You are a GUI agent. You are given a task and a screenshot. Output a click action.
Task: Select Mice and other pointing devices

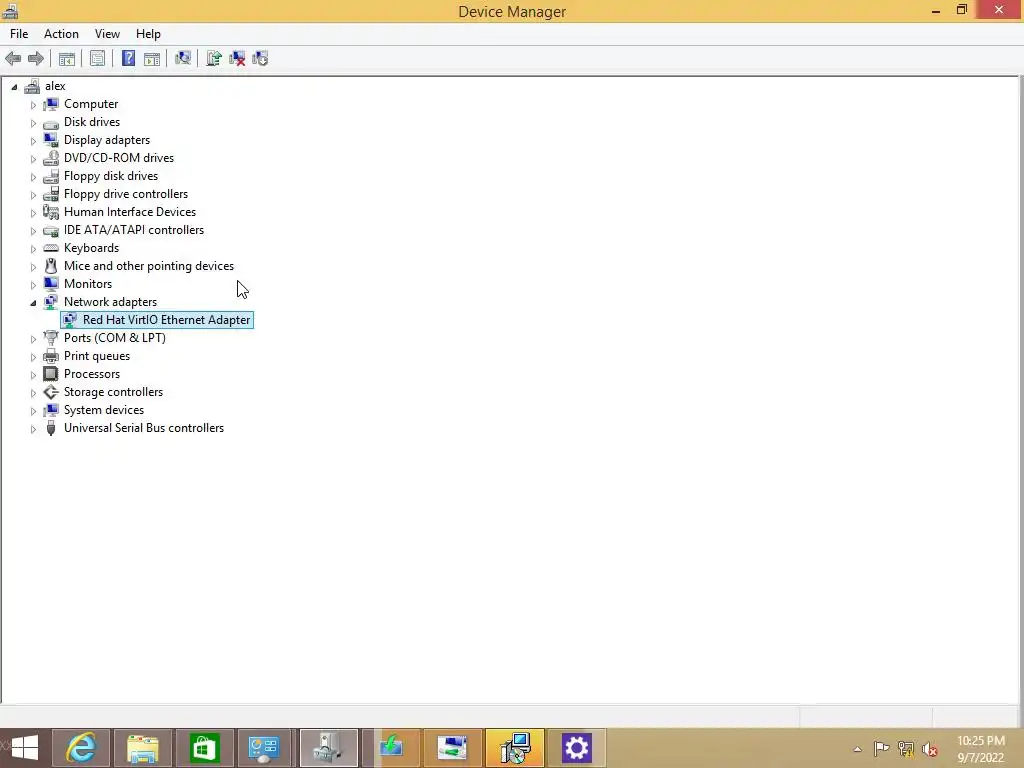click(148, 266)
